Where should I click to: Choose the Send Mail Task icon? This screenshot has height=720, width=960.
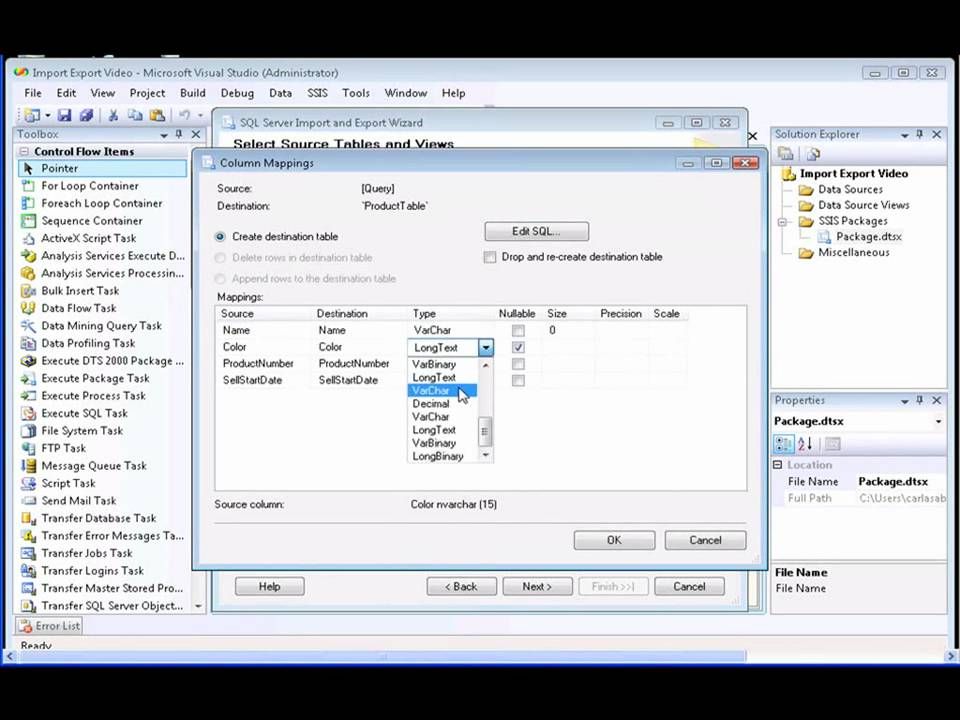click(28, 501)
